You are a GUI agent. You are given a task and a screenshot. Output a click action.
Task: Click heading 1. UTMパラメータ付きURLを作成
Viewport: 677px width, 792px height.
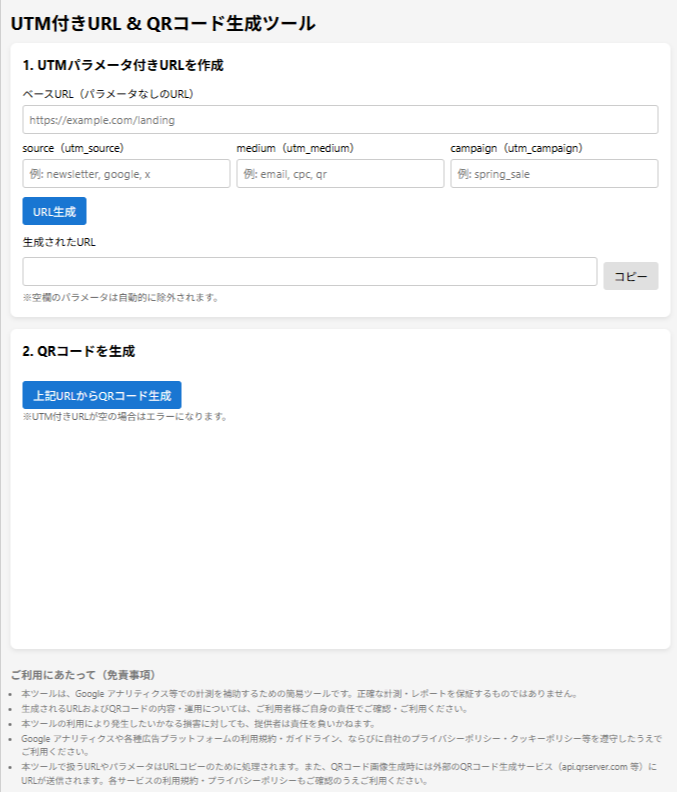(123, 65)
